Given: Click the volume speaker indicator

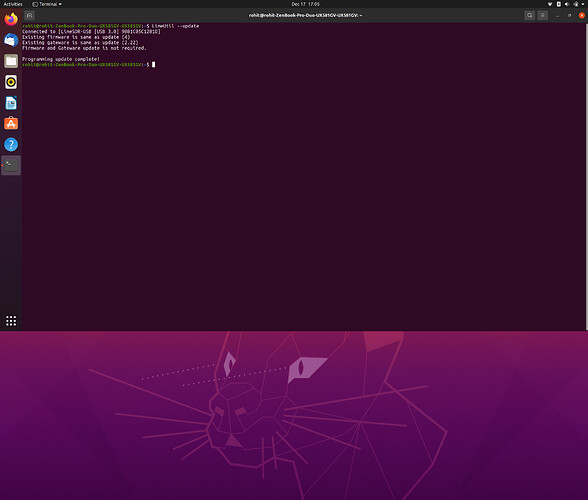Looking at the screenshot, I should pyautogui.click(x=567, y=4).
